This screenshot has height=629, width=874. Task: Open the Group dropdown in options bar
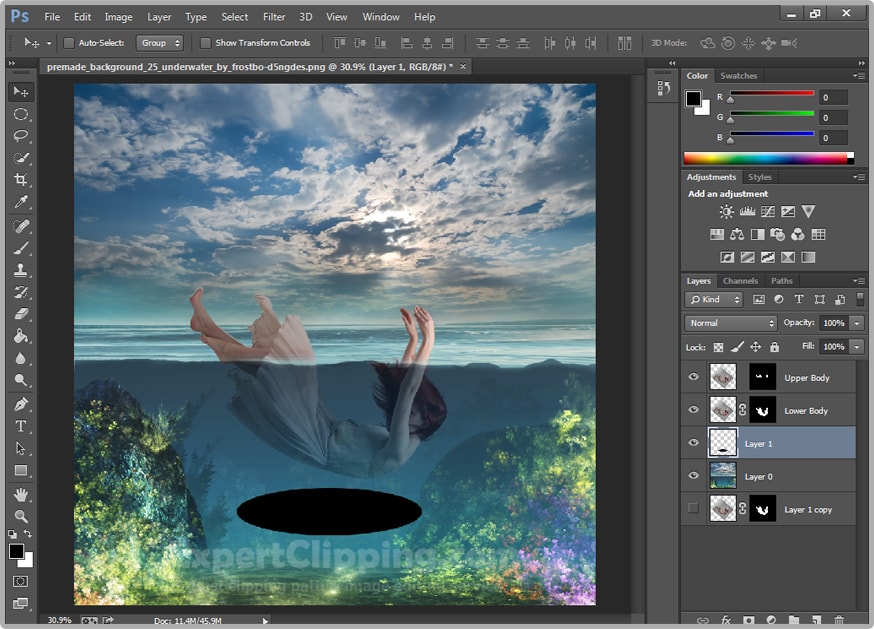coord(161,43)
